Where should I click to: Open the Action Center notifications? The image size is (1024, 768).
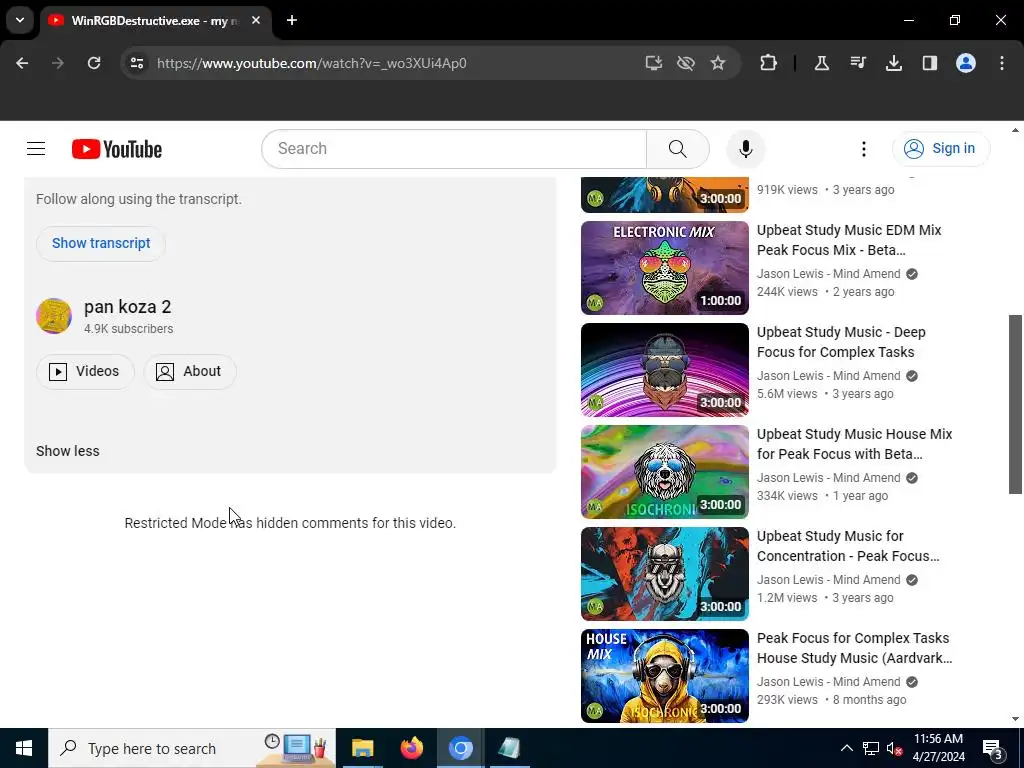(x=992, y=748)
